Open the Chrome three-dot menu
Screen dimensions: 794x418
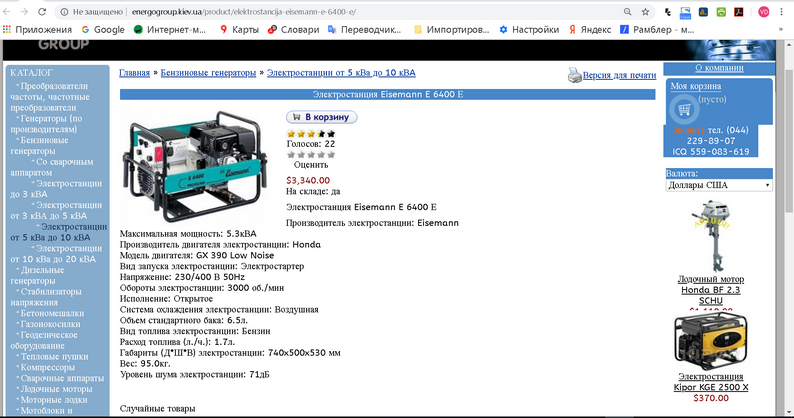pyautogui.click(x=782, y=12)
